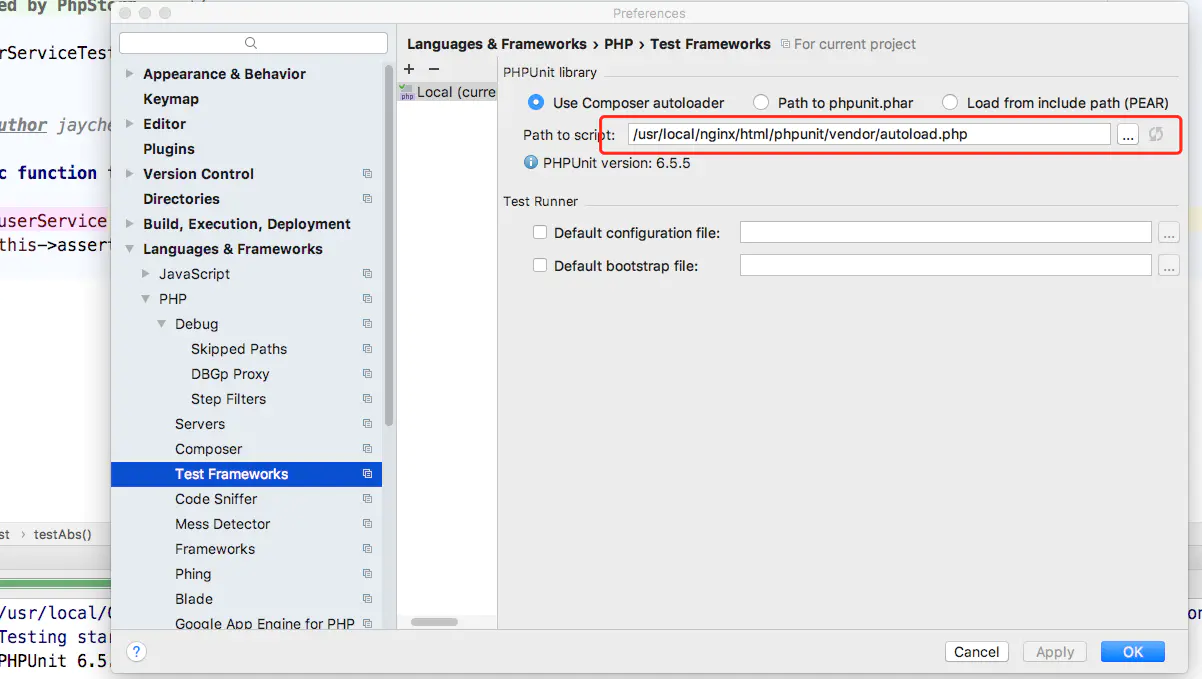Open the Keymap settings page
Screen dimensions: 1202x679
(x=171, y=99)
